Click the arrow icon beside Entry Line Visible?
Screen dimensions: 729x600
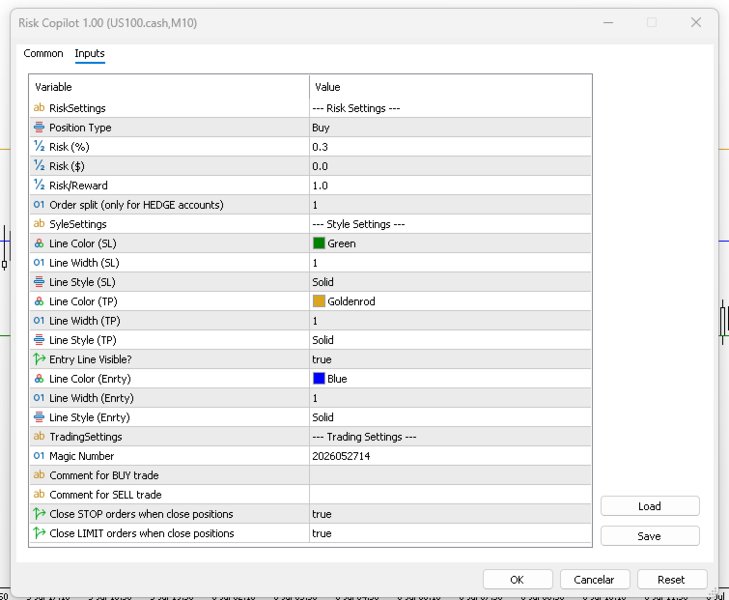click(39, 359)
